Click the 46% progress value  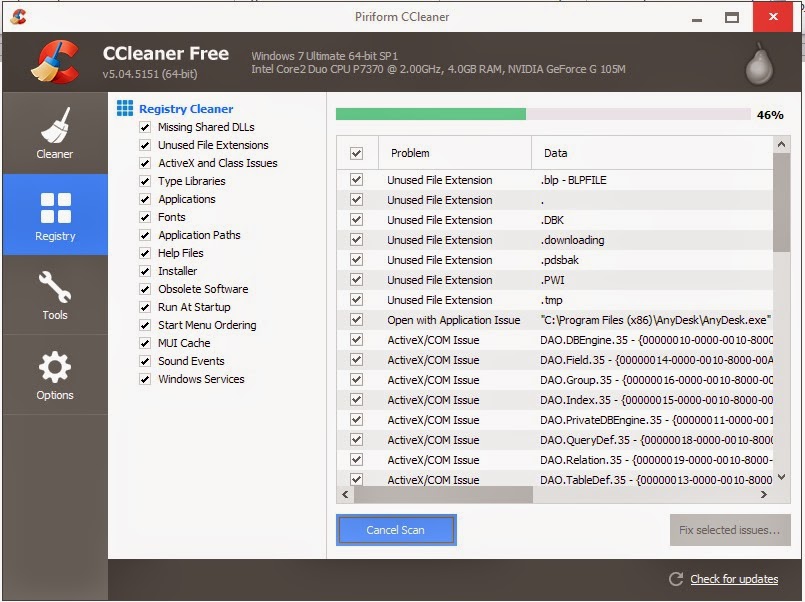tap(770, 115)
